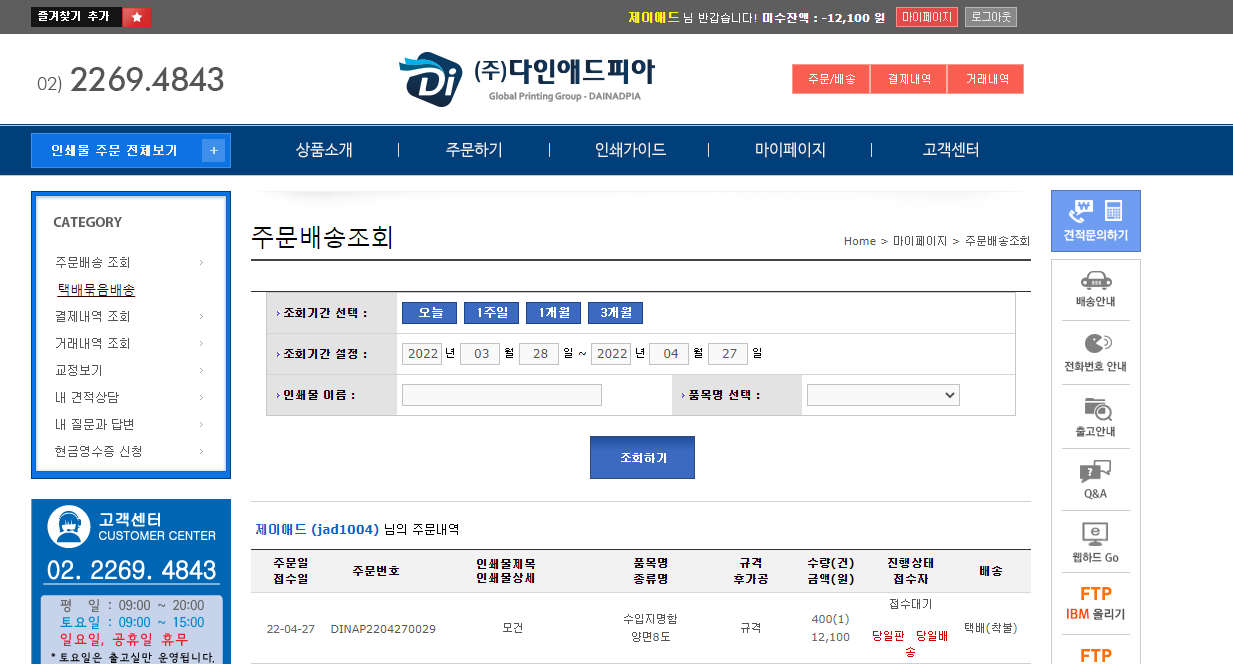Click the 로그아웃 button
Viewport: 1233px width, 664px height.
[x=990, y=17]
